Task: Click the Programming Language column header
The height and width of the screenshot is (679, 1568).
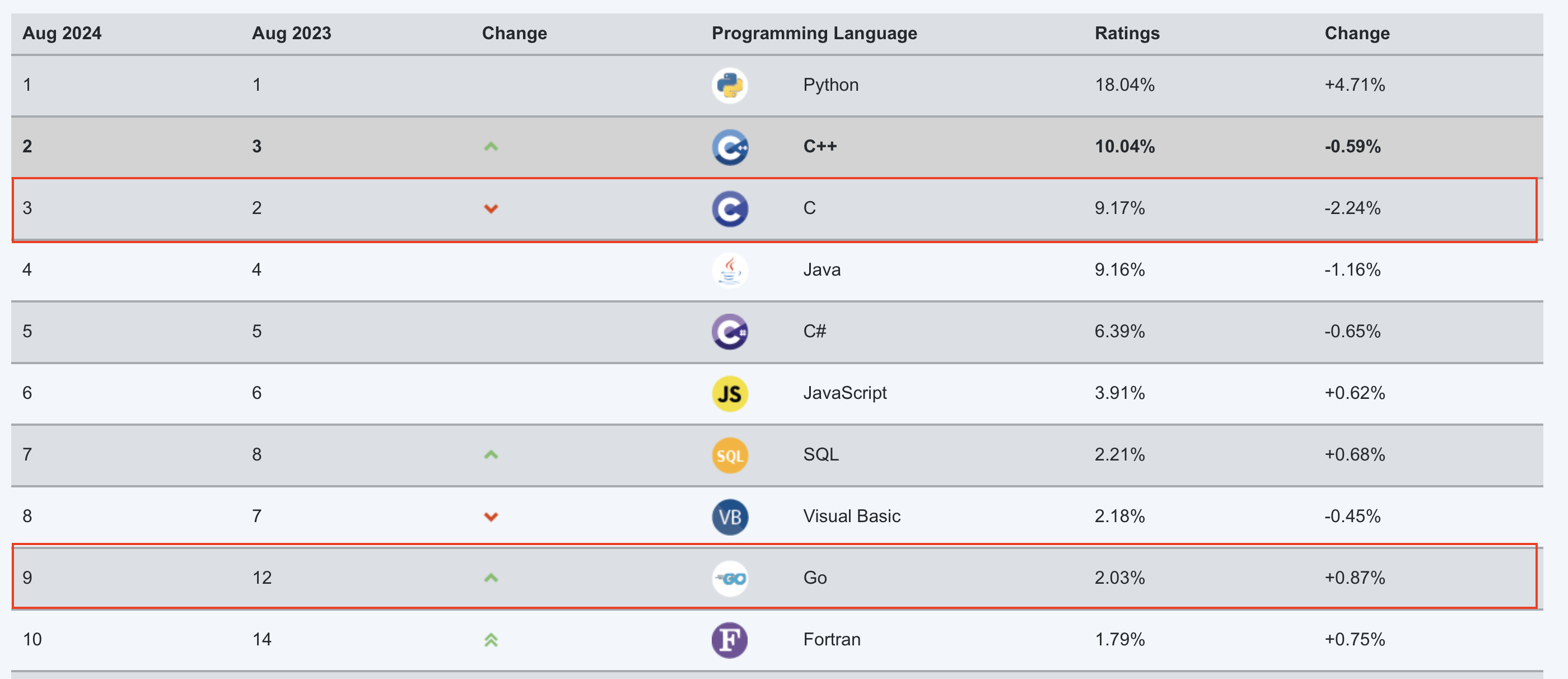Action: tap(814, 34)
